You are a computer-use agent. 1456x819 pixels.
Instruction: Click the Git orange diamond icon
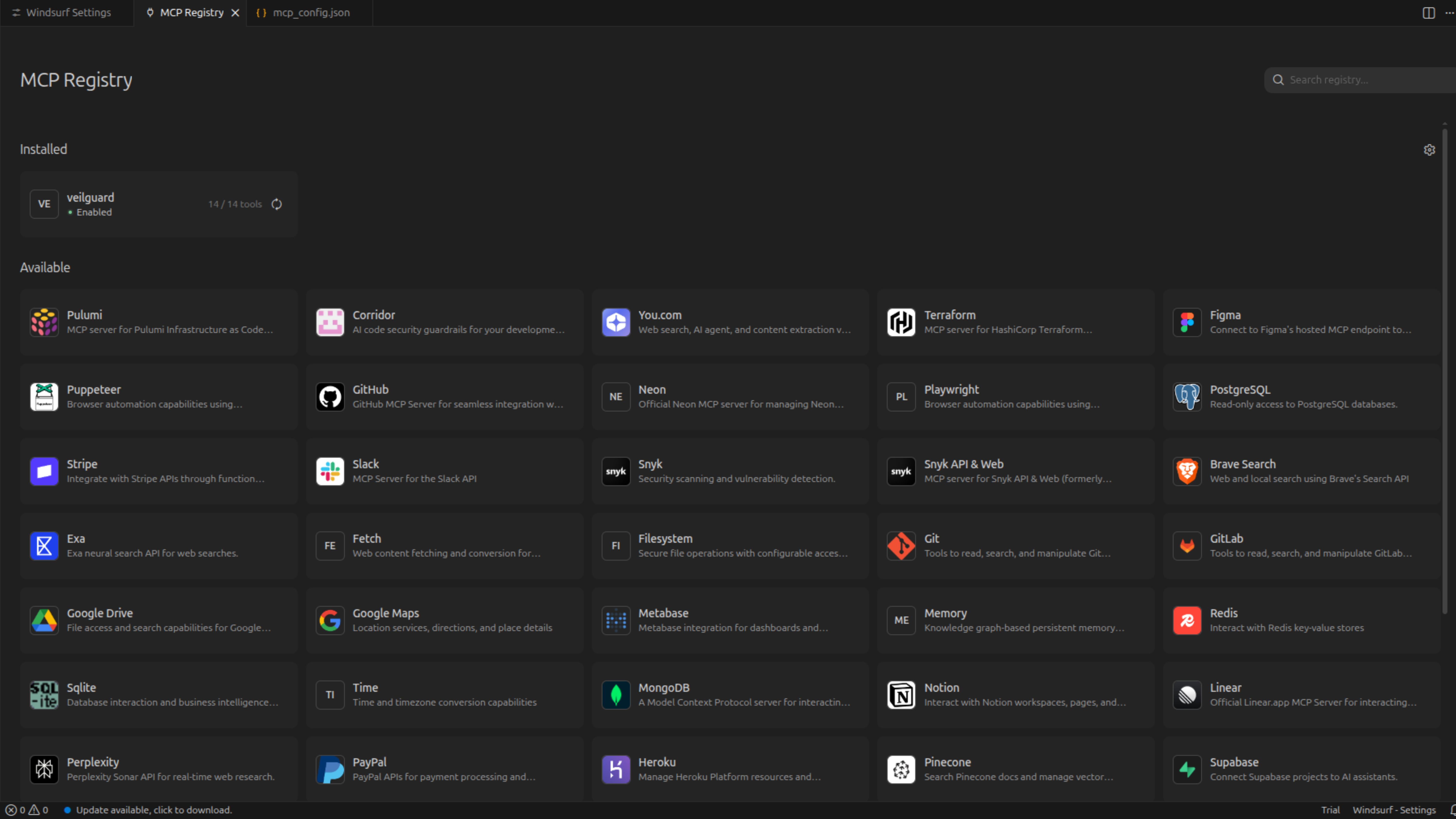[901, 546]
